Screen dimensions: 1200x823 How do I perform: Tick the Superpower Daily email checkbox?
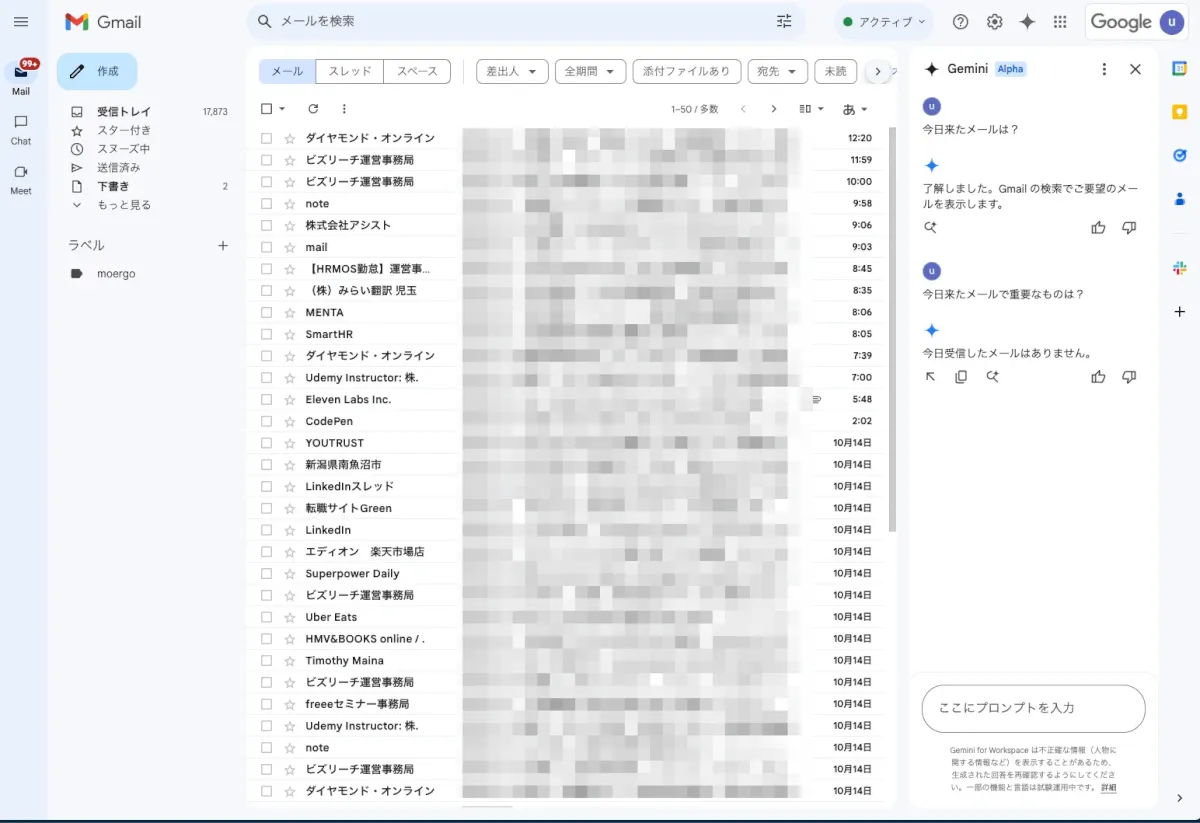266,574
